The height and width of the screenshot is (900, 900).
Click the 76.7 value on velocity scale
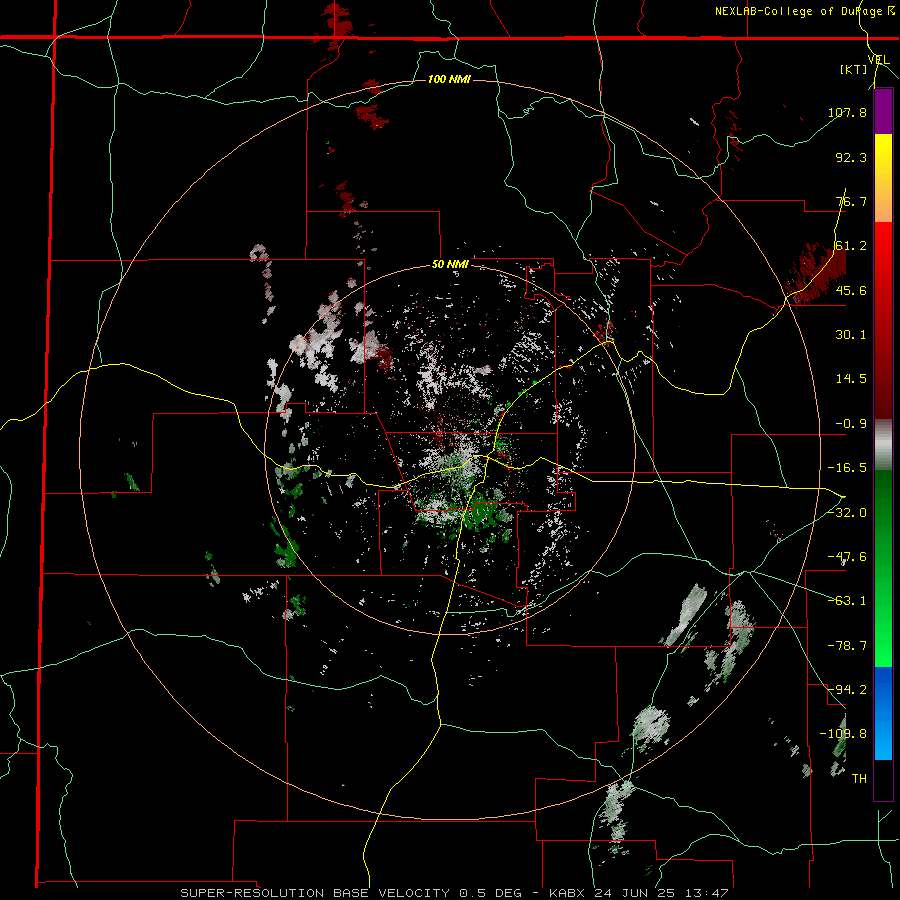tap(851, 201)
